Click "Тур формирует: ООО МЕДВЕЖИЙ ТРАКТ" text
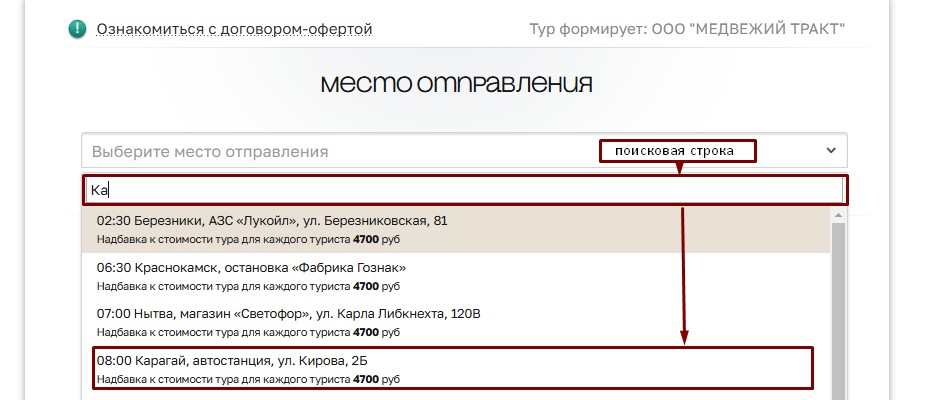Image resolution: width=932 pixels, height=400 pixels. 687,29
